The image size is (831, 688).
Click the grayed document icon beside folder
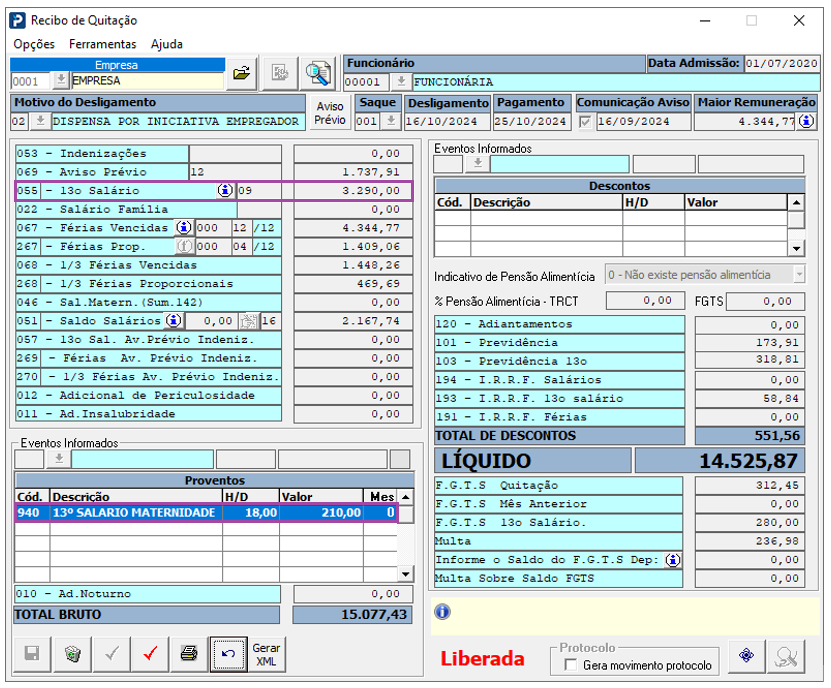pos(280,73)
